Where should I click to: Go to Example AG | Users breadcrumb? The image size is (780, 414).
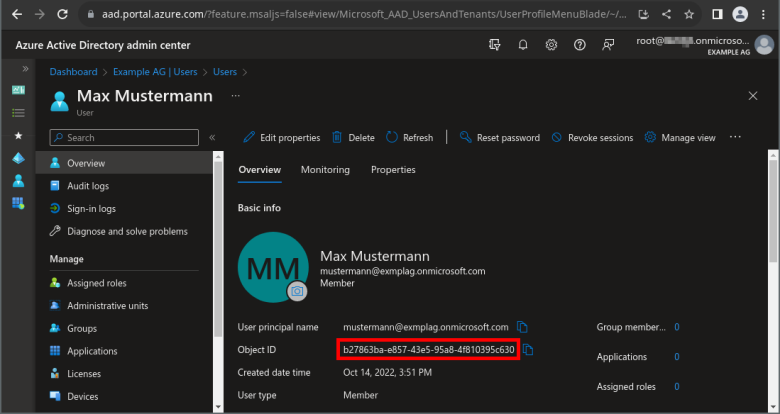pyautogui.click(x=154, y=72)
